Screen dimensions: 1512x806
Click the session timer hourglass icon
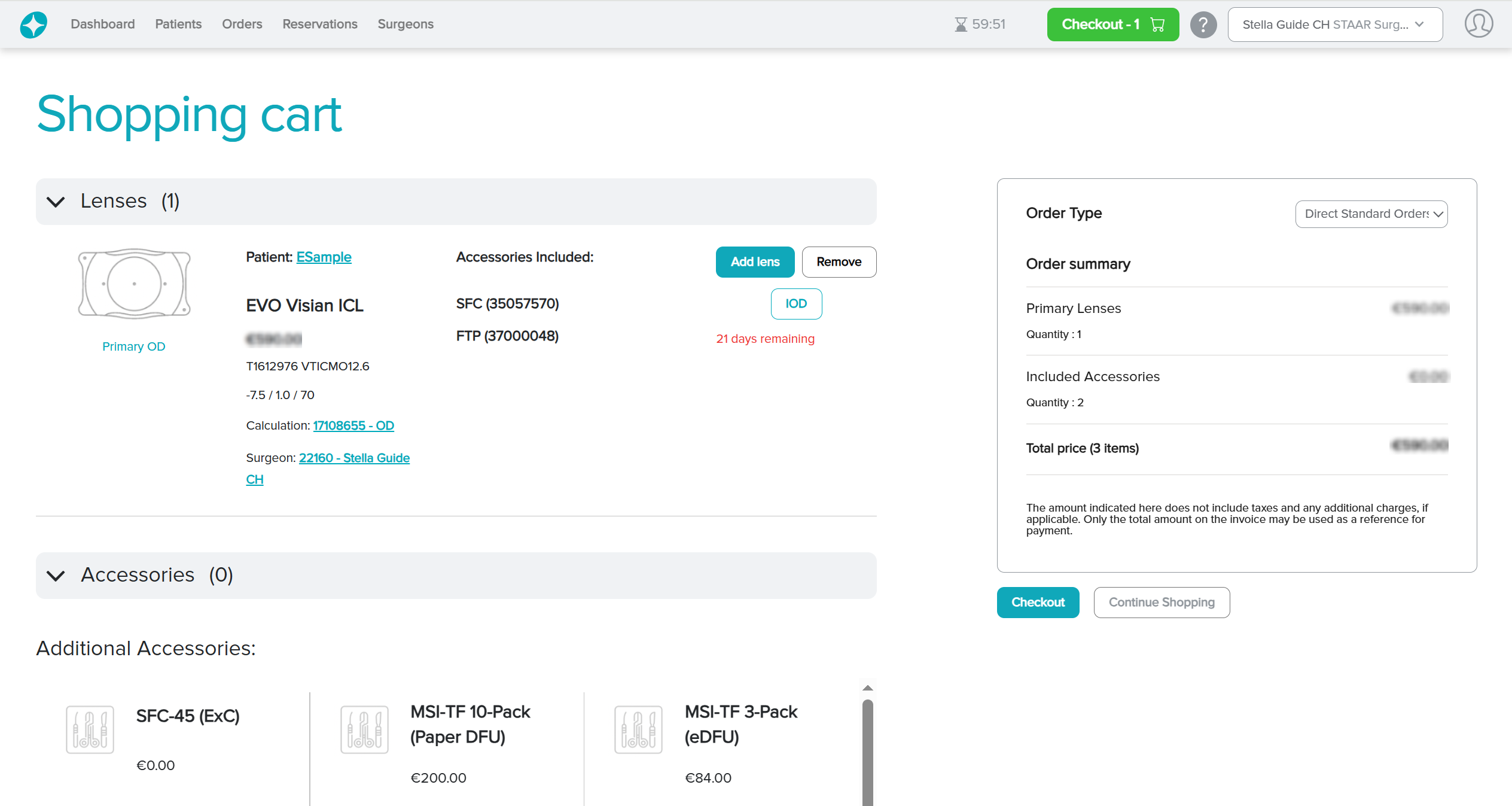click(x=961, y=25)
